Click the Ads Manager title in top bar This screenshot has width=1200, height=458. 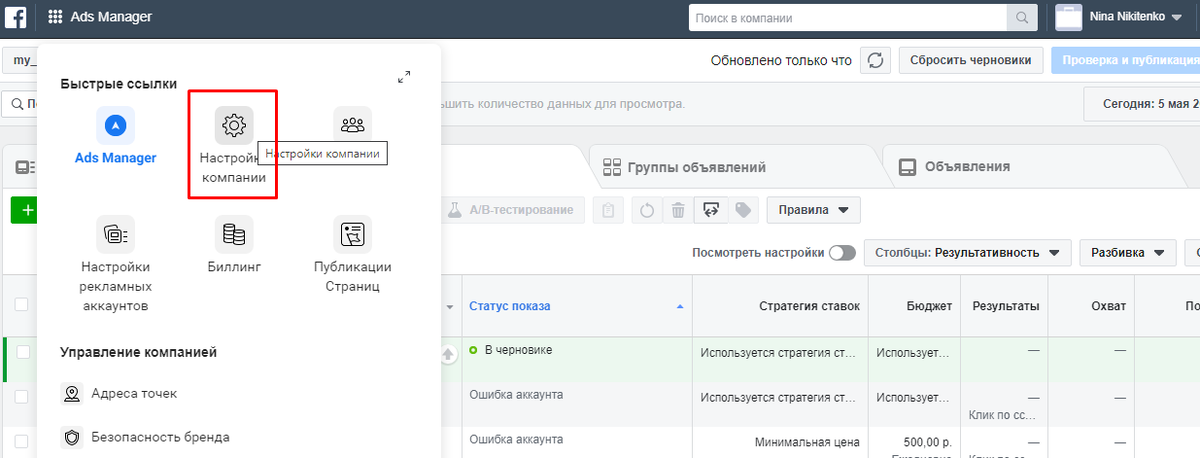pos(110,17)
